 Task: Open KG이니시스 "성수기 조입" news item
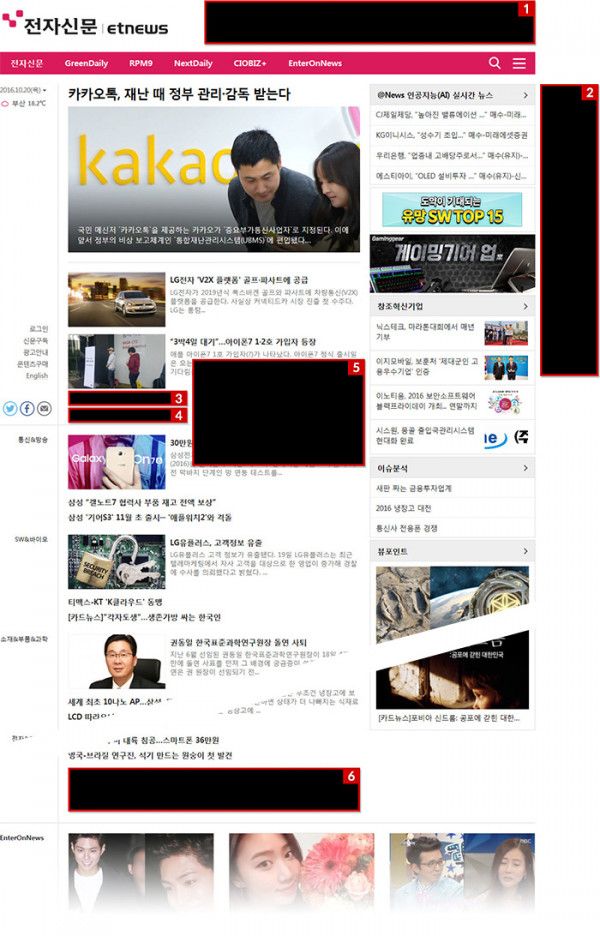pos(451,135)
